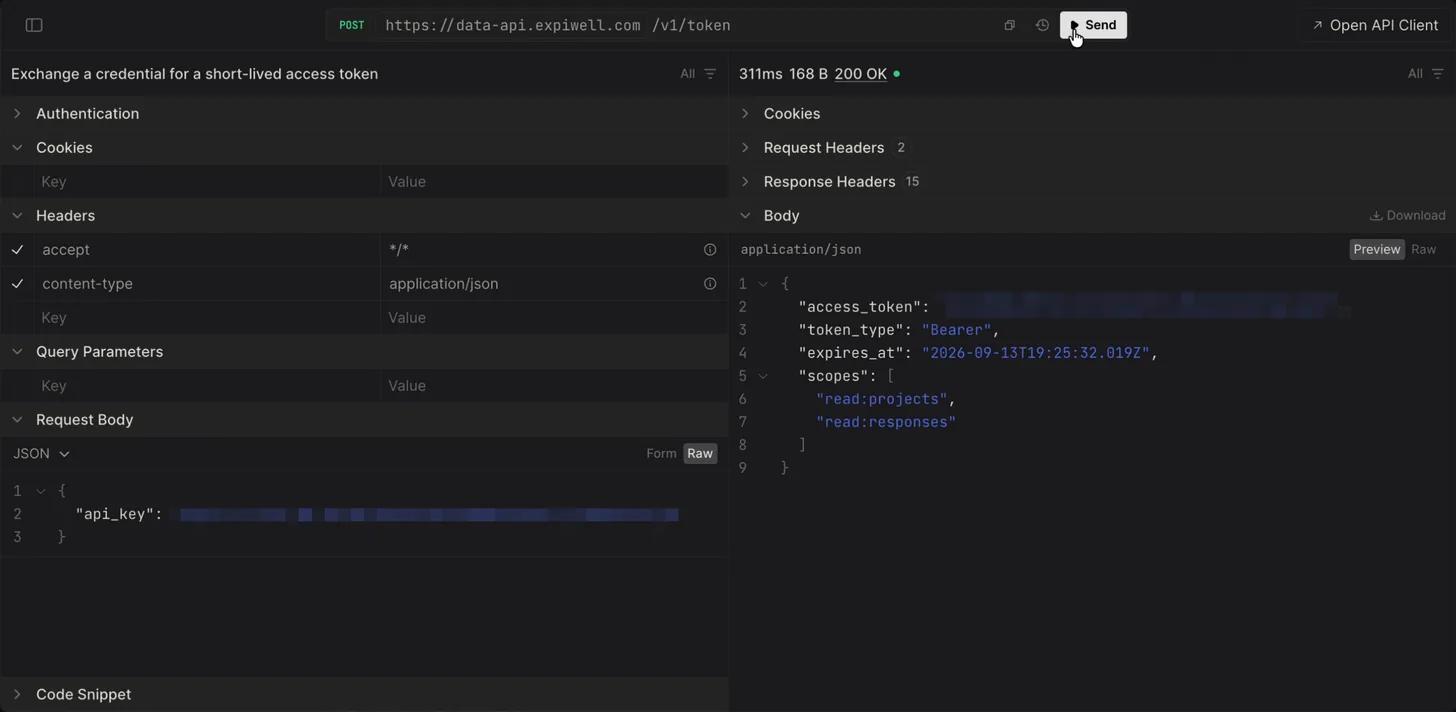
Task: Switch response body to Raw view
Action: click(1423, 250)
